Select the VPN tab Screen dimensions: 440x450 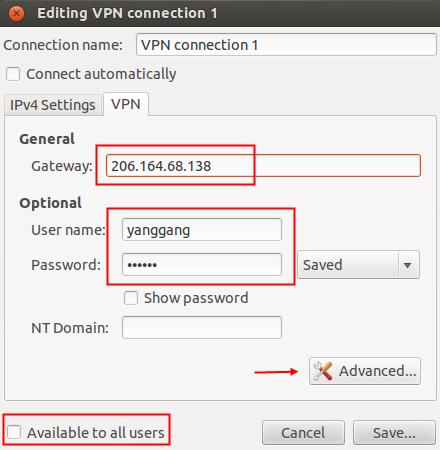pyautogui.click(x=126, y=104)
